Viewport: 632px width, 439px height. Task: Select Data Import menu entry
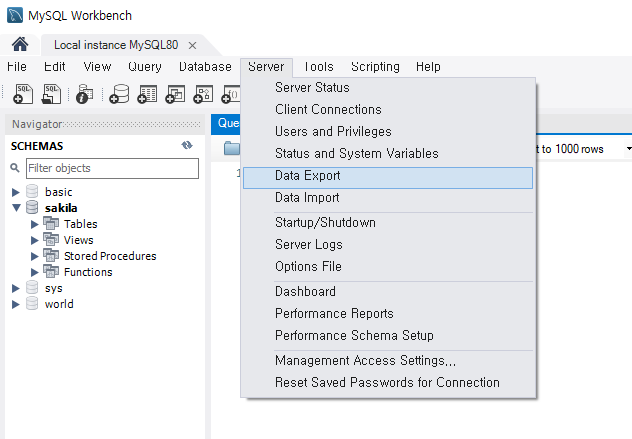(x=388, y=198)
